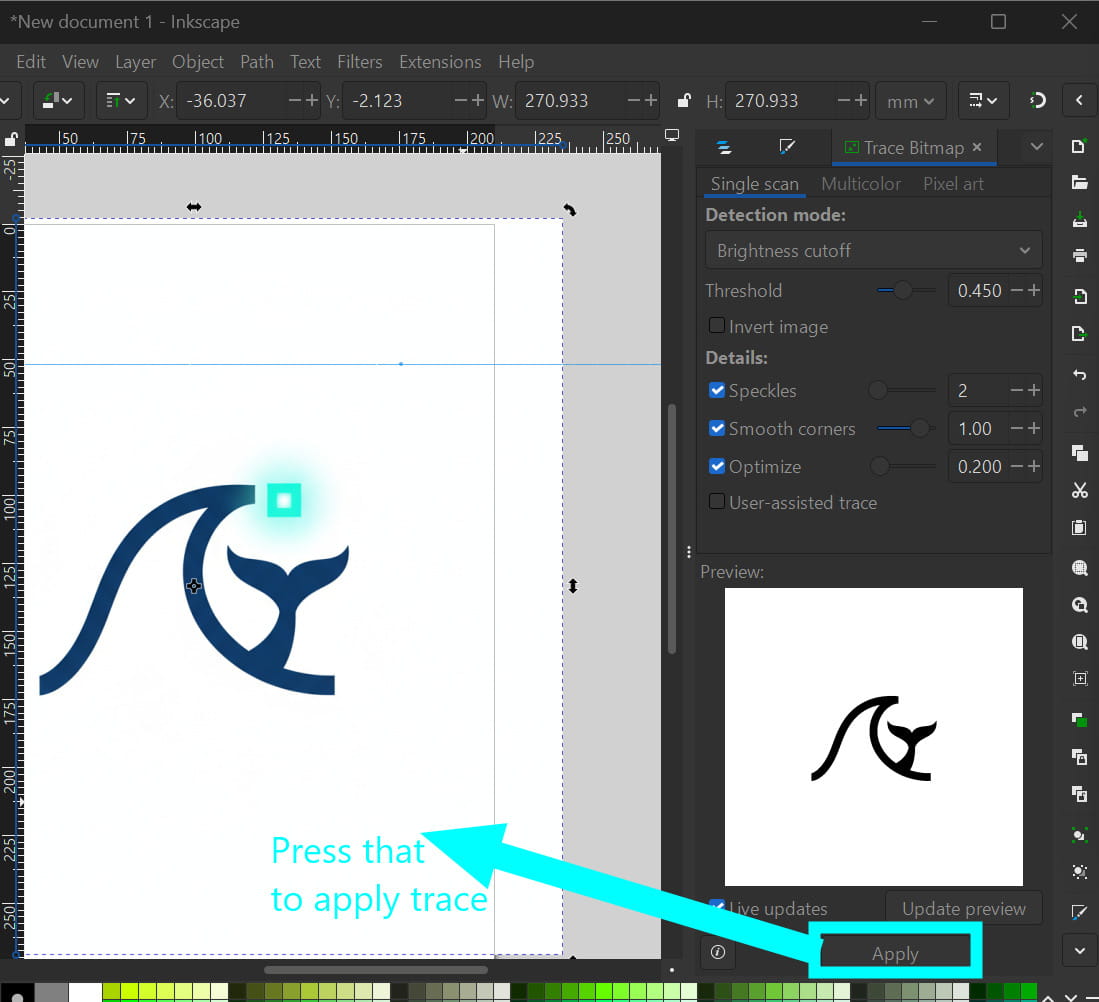Switch to the Multicolor tab
Image resolution: width=1099 pixels, height=1002 pixels.
[x=861, y=184]
